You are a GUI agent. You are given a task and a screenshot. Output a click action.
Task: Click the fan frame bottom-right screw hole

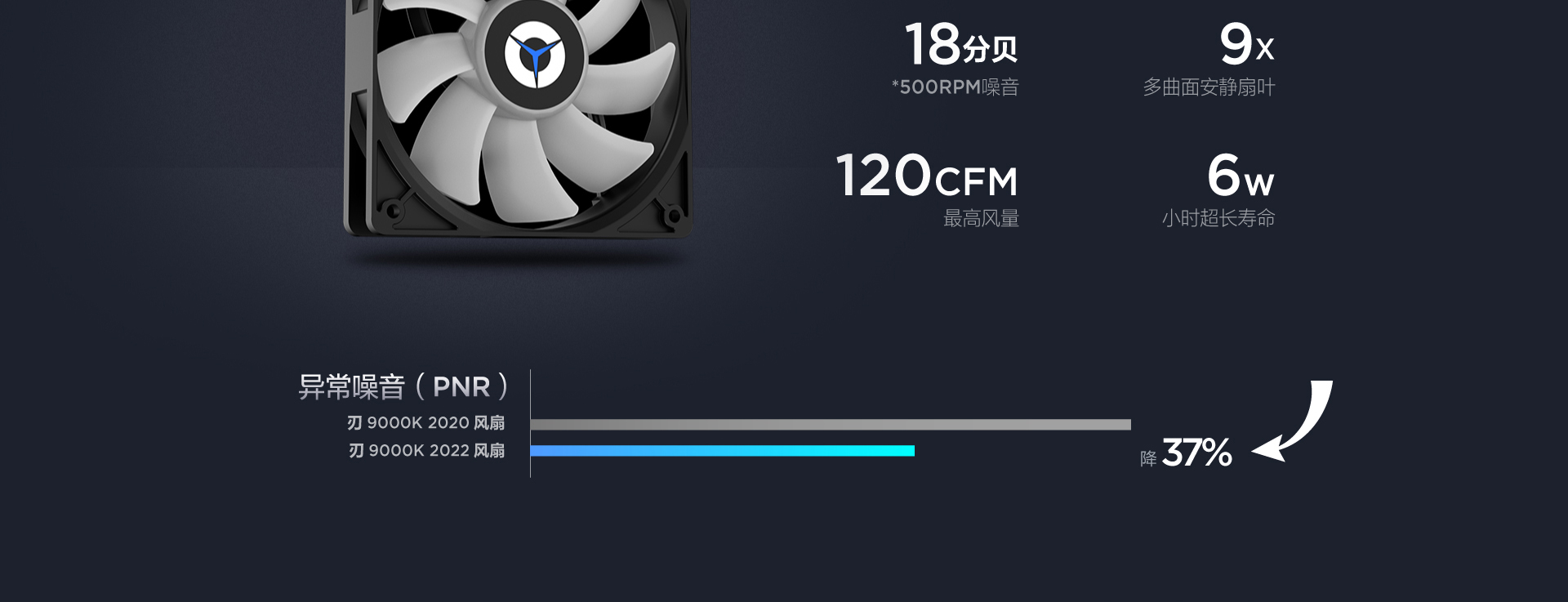point(674,216)
